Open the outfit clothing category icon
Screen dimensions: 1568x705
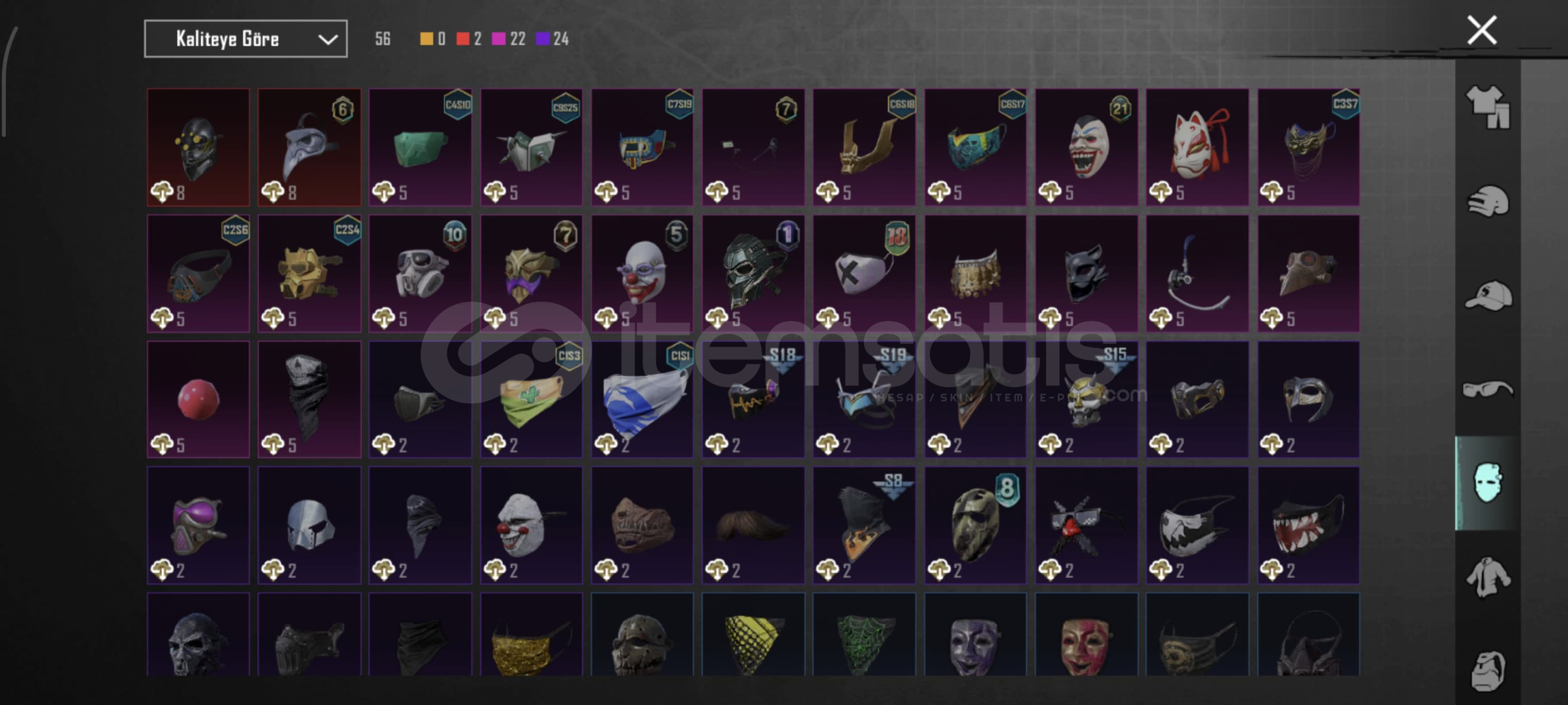tap(1488, 107)
